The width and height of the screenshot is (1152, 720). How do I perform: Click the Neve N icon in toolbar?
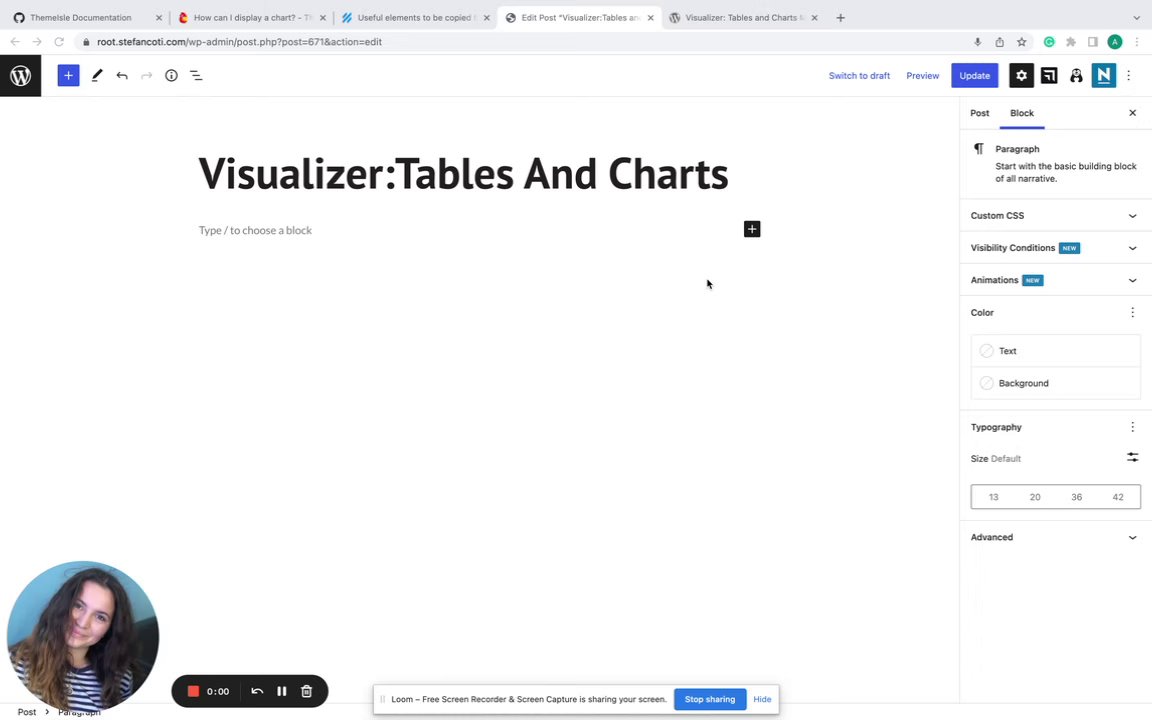[1103, 76]
